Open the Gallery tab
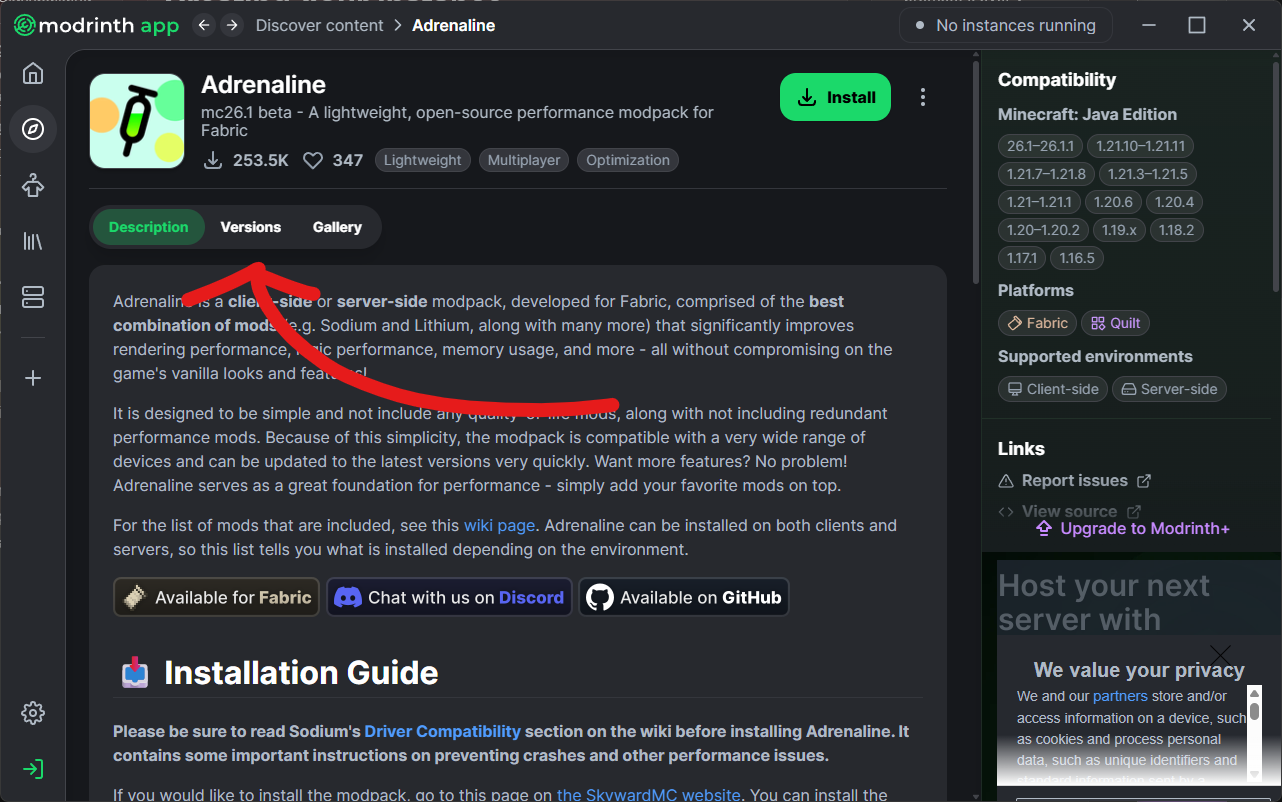The width and height of the screenshot is (1282, 802). 337,227
